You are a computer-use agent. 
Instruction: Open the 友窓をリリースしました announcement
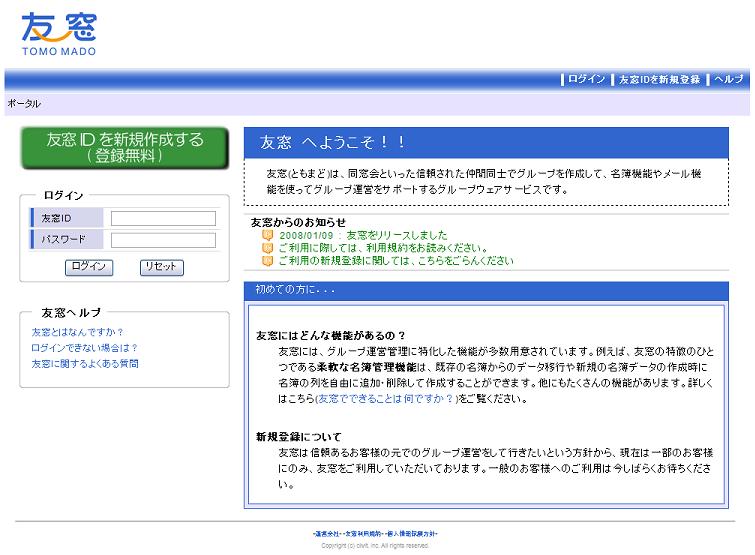click(363, 235)
